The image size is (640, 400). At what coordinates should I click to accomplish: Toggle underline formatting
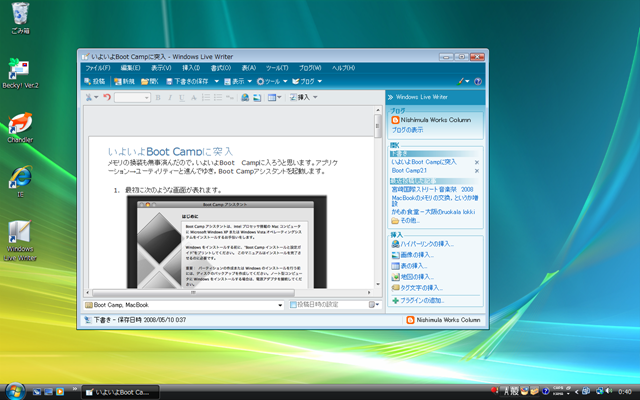click(182, 98)
